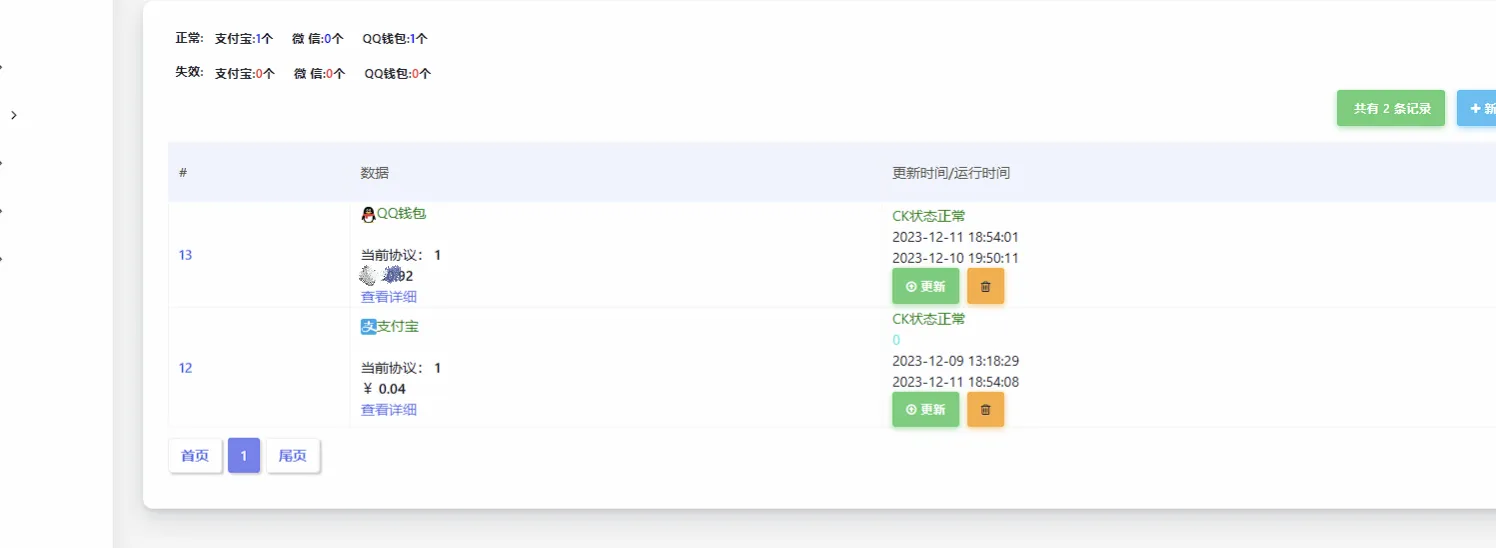
Task: Expand the second sidebar chevron arrow
Action: tap(14, 115)
